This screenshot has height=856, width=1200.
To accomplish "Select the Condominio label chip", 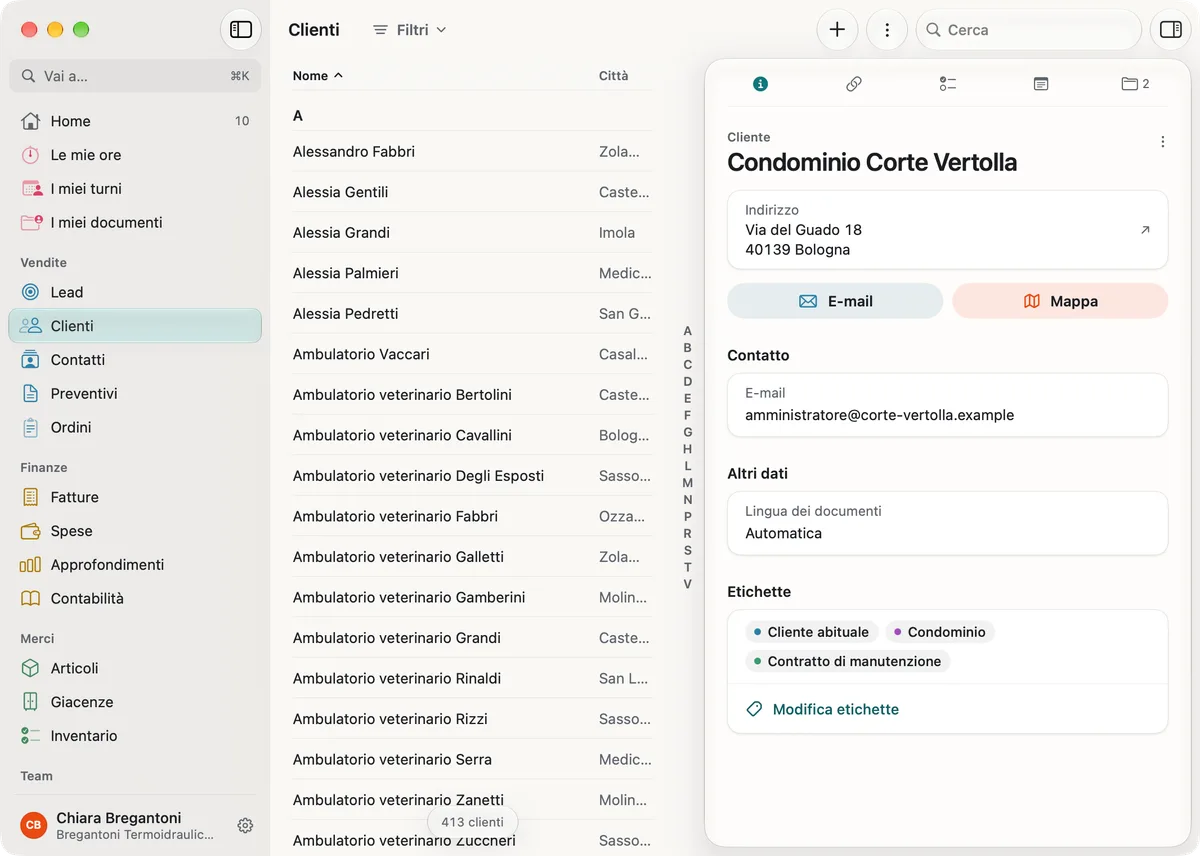I will pyautogui.click(x=940, y=632).
